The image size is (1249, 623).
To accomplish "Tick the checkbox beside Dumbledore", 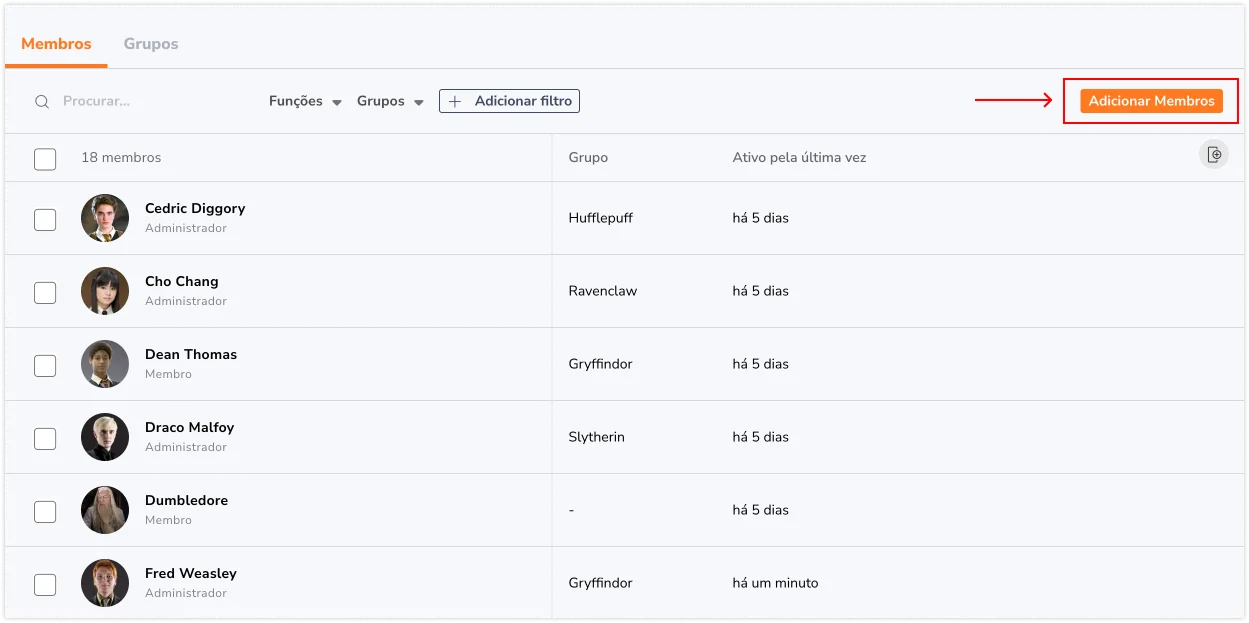I will [45, 511].
